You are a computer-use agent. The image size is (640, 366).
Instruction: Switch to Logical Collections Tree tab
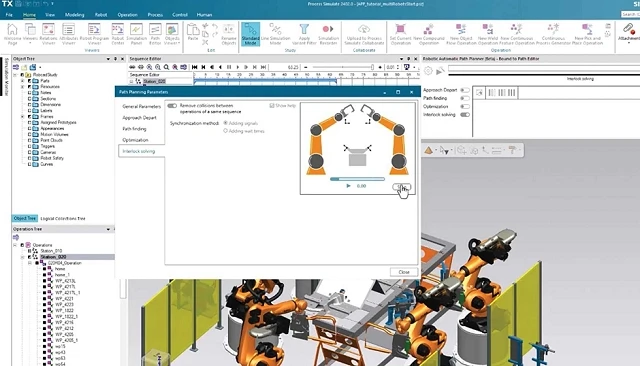63,219
